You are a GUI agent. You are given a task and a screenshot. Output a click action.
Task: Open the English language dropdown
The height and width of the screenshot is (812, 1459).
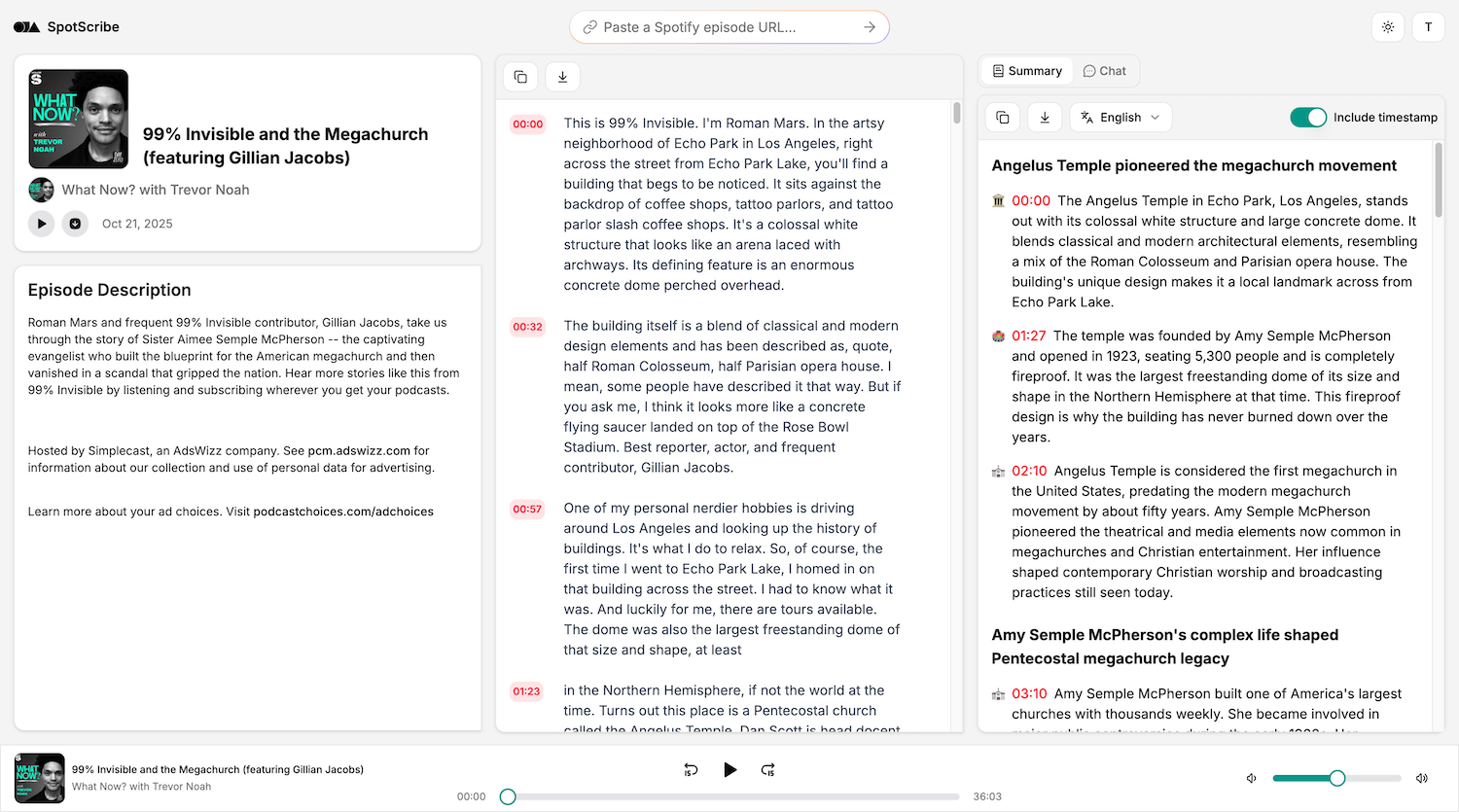coord(1121,117)
